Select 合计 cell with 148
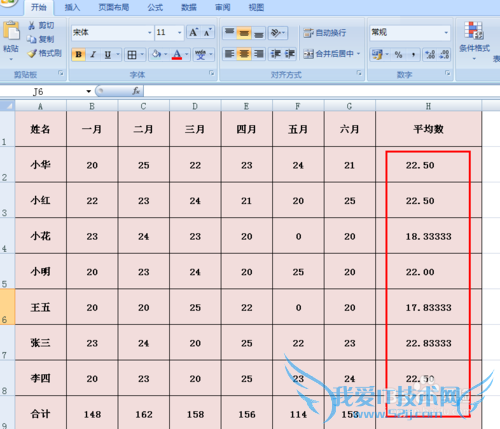Screen dimensions: 500x429 pyautogui.click(x=92, y=414)
